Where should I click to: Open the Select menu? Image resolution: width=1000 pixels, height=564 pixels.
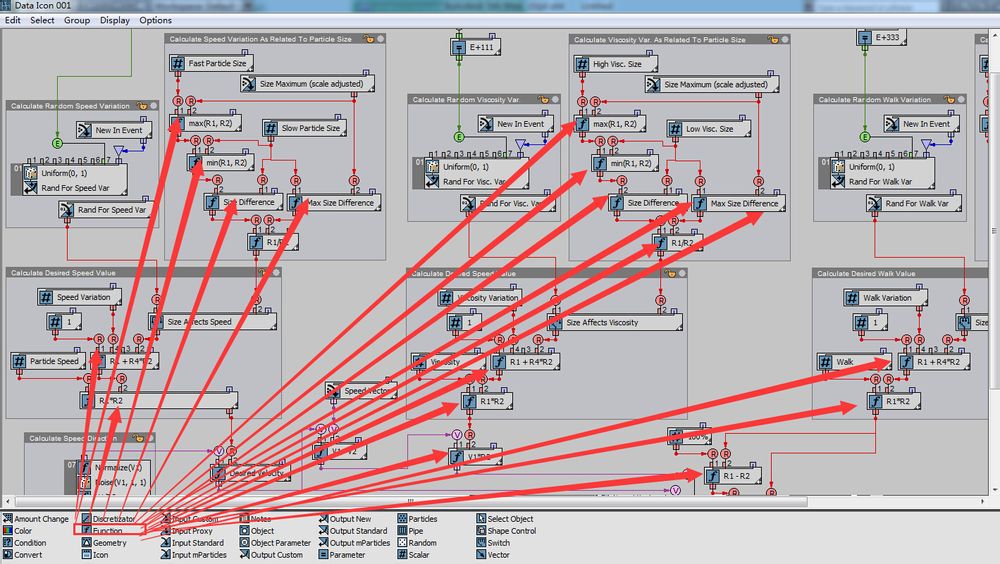coord(42,20)
